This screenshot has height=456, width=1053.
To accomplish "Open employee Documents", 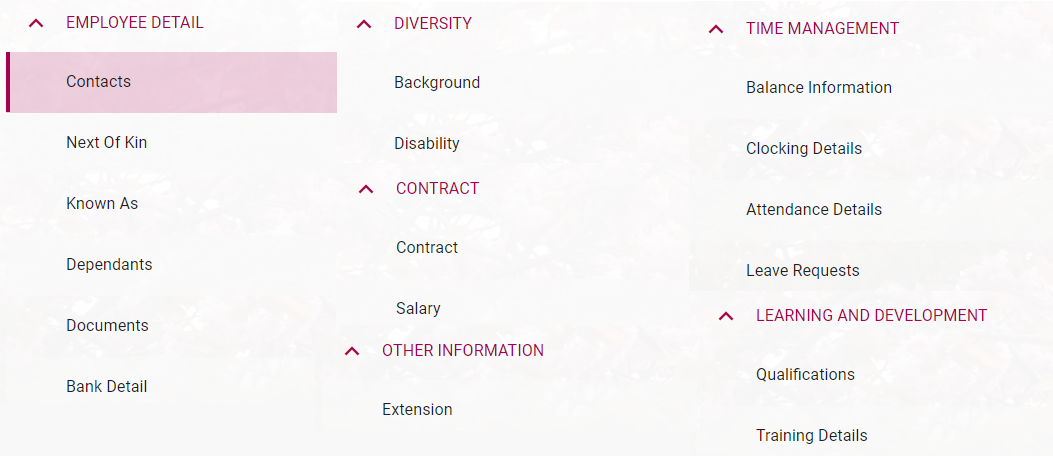I will click(x=107, y=326).
